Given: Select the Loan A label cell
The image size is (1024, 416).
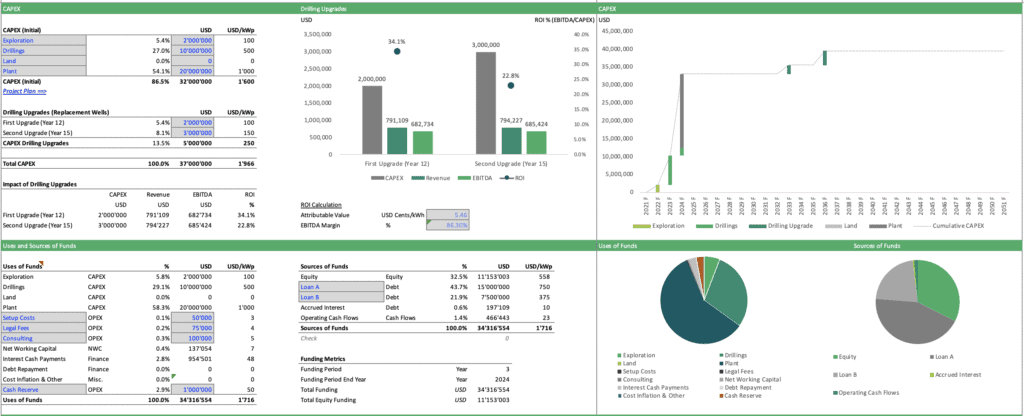Looking at the screenshot, I should [341, 287].
